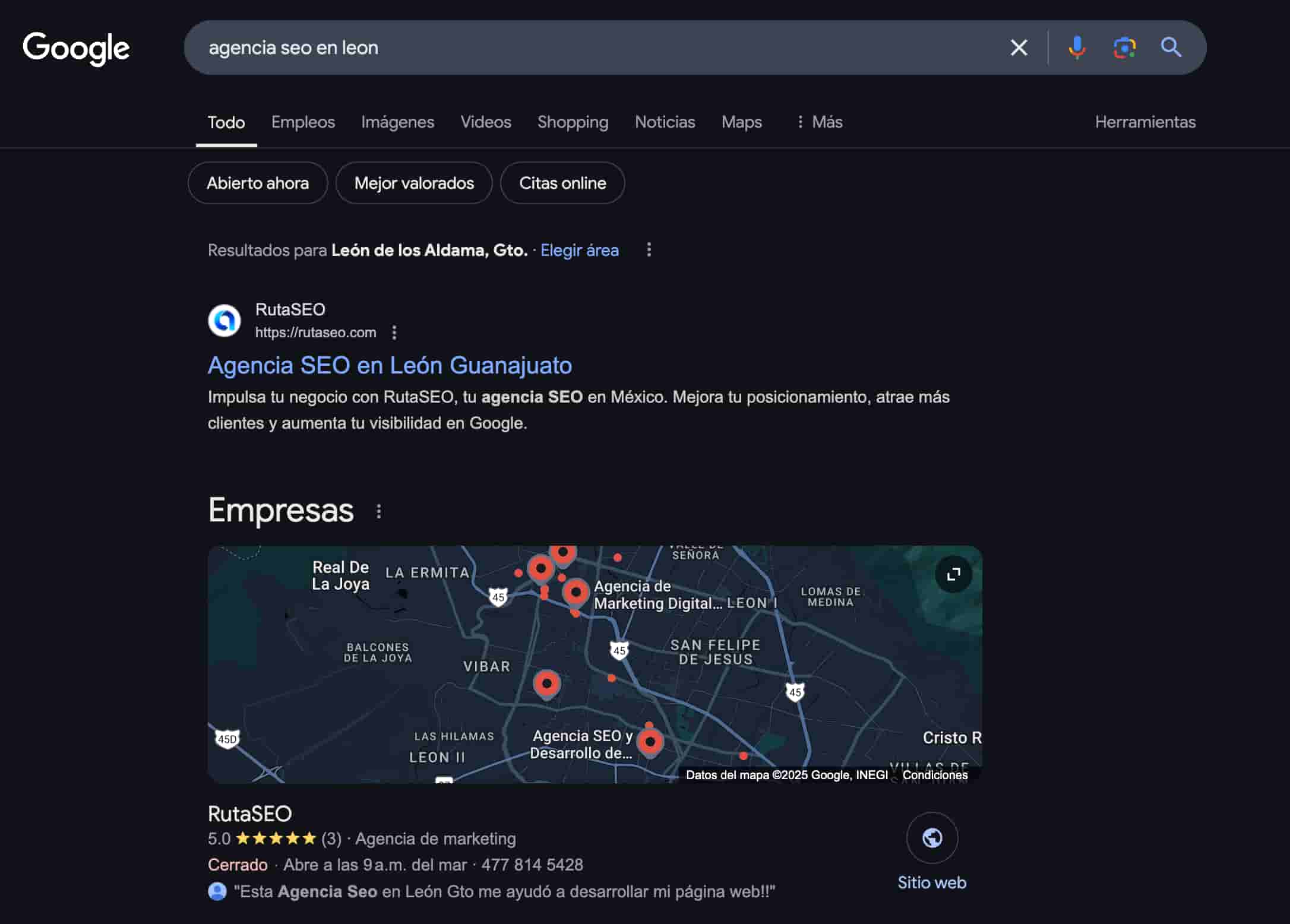Screen dimensions: 1290x924
Task: Click the https://rutaseo.com URL
Action: tap(316, 333)
